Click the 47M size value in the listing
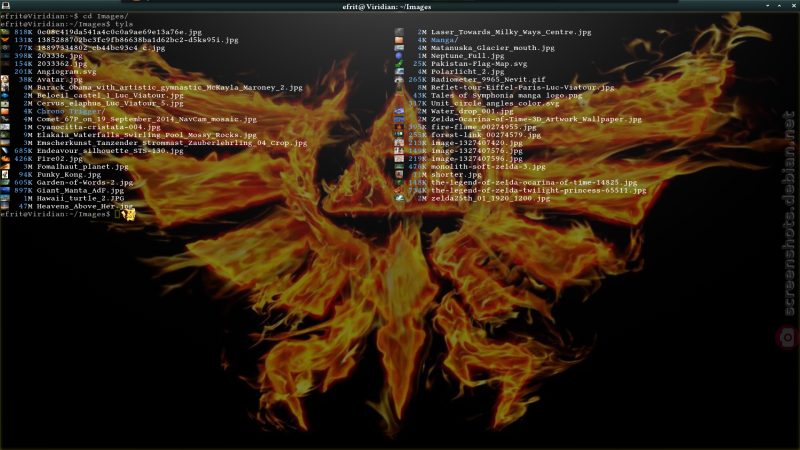 (x=25, y=206)
